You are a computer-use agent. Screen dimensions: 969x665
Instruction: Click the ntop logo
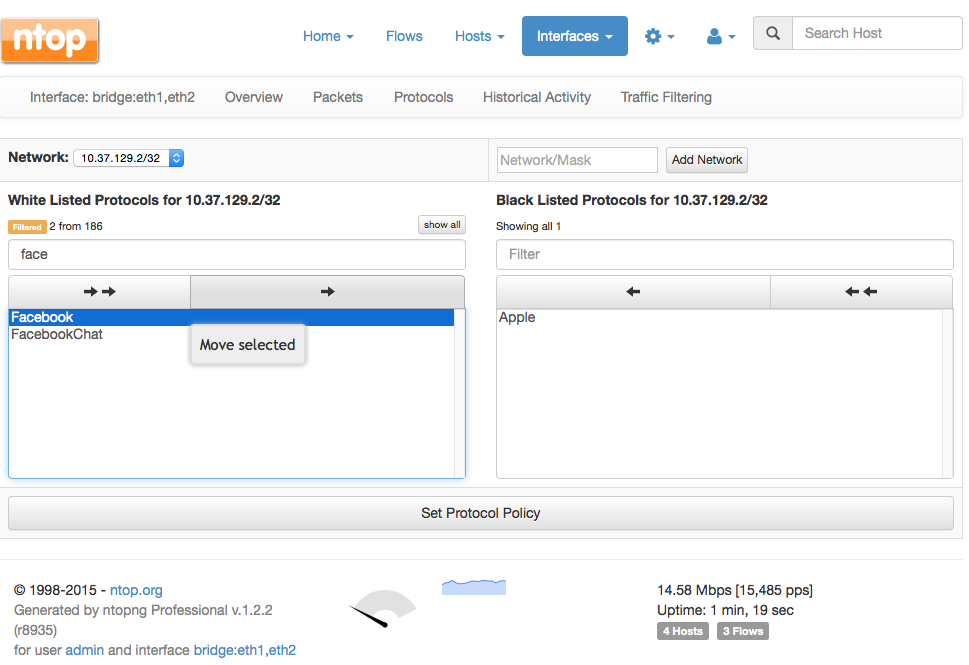(50, 40)
